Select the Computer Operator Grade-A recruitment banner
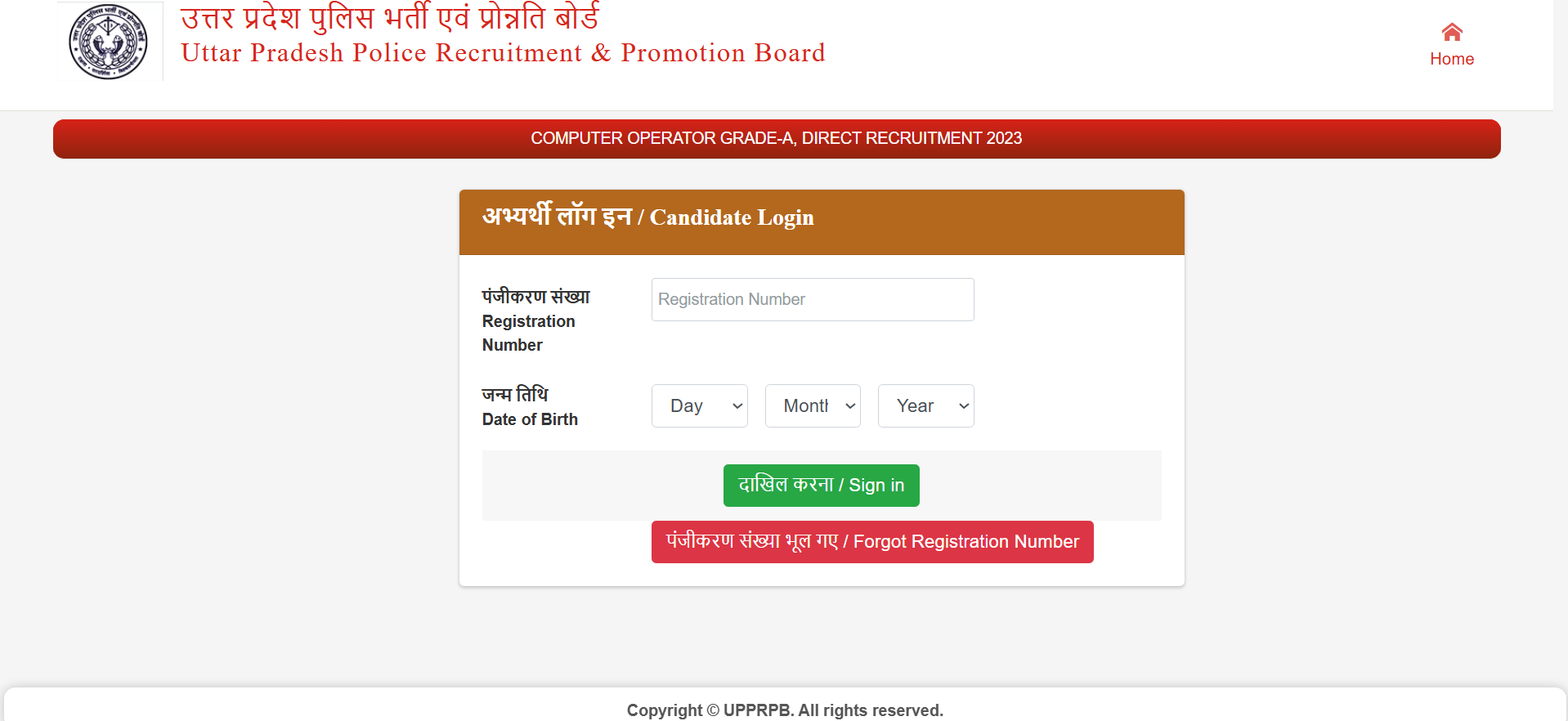 coord(776,138)
